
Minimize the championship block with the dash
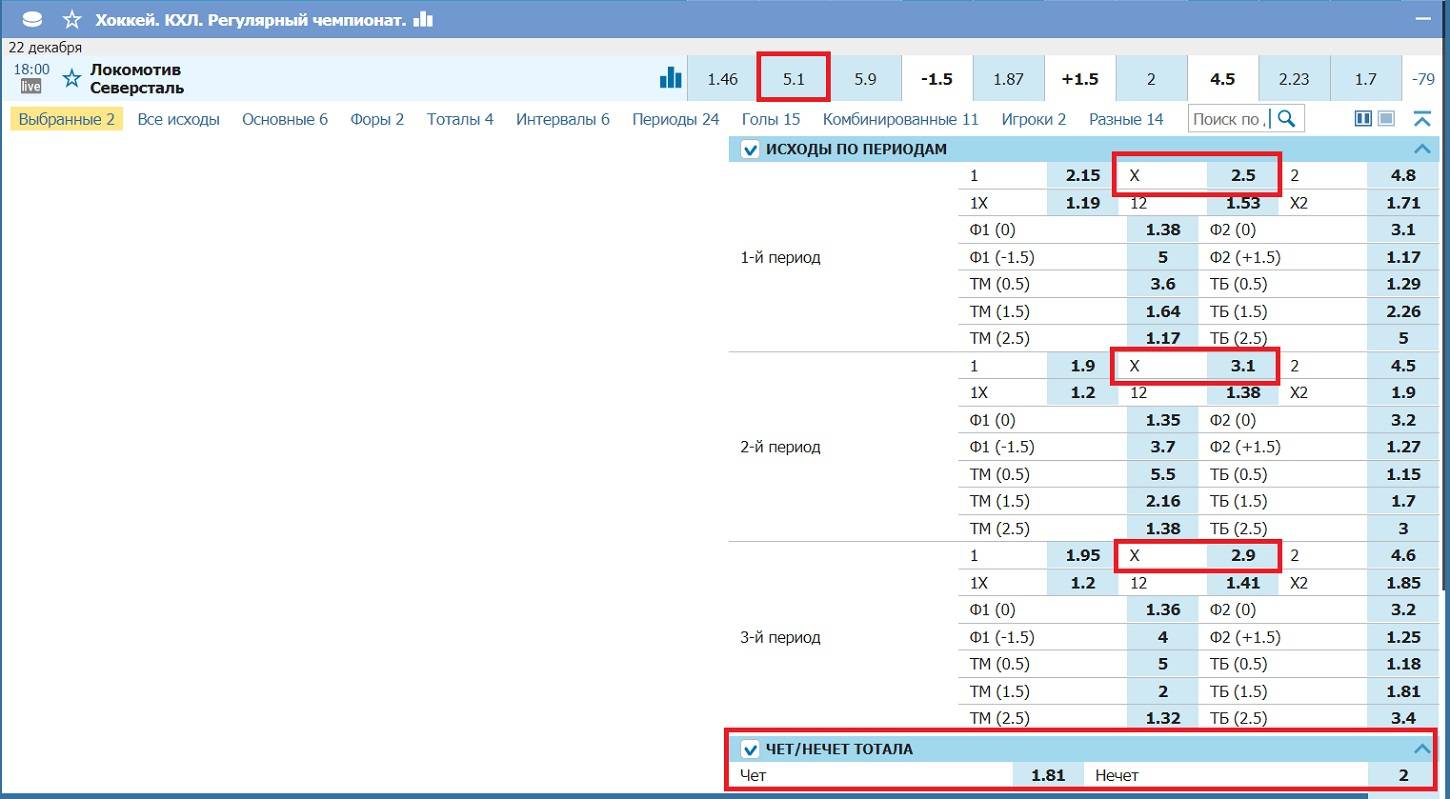1422,19
